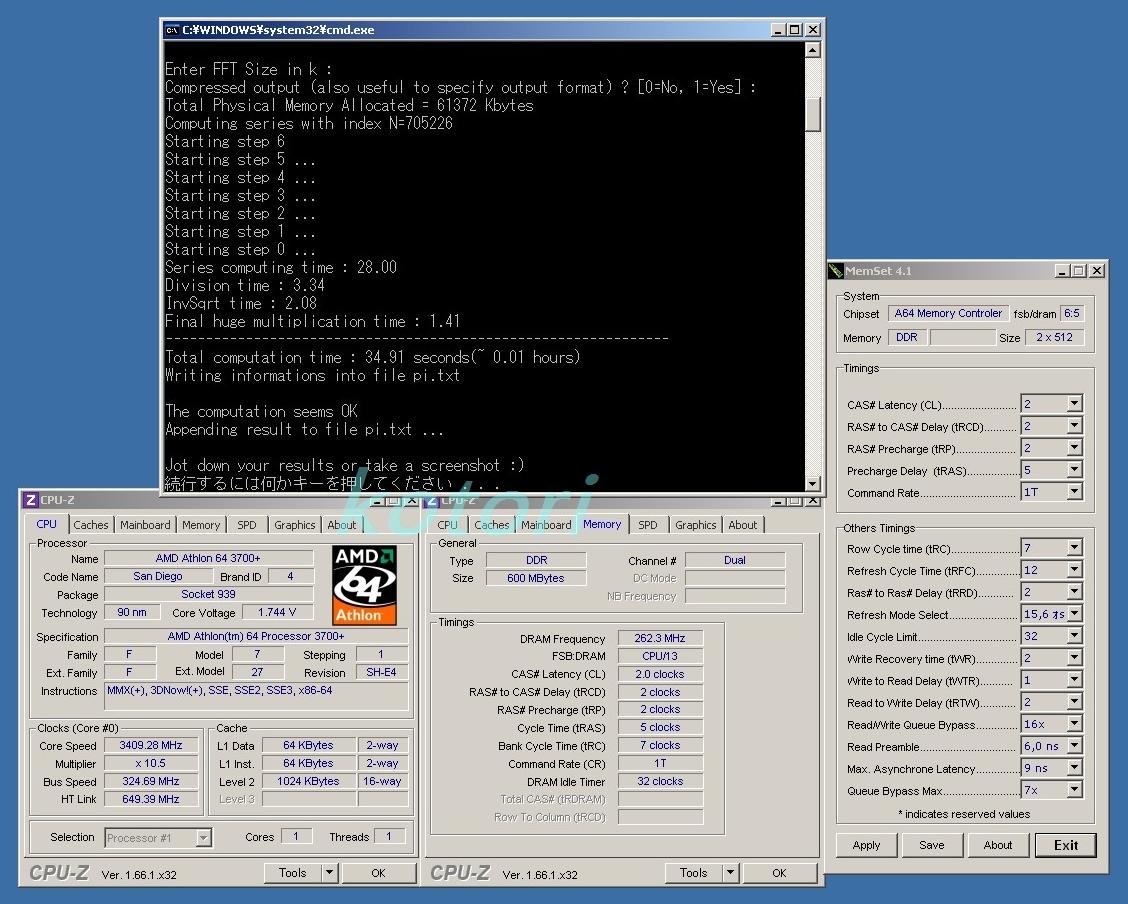This screenshot has height=904, width=1128.
Task: Switch to the CPU tab in right CPU-Z
Action: pyautogui.click(x=447, y=525)
